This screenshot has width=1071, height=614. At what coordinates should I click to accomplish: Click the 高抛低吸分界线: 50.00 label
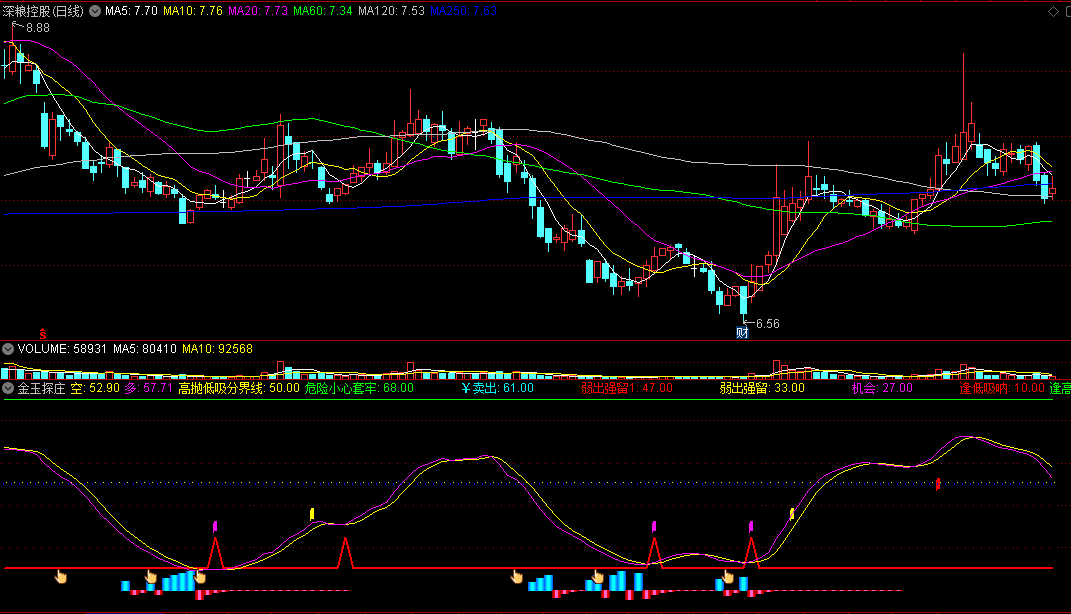click(x=239, y=388)
